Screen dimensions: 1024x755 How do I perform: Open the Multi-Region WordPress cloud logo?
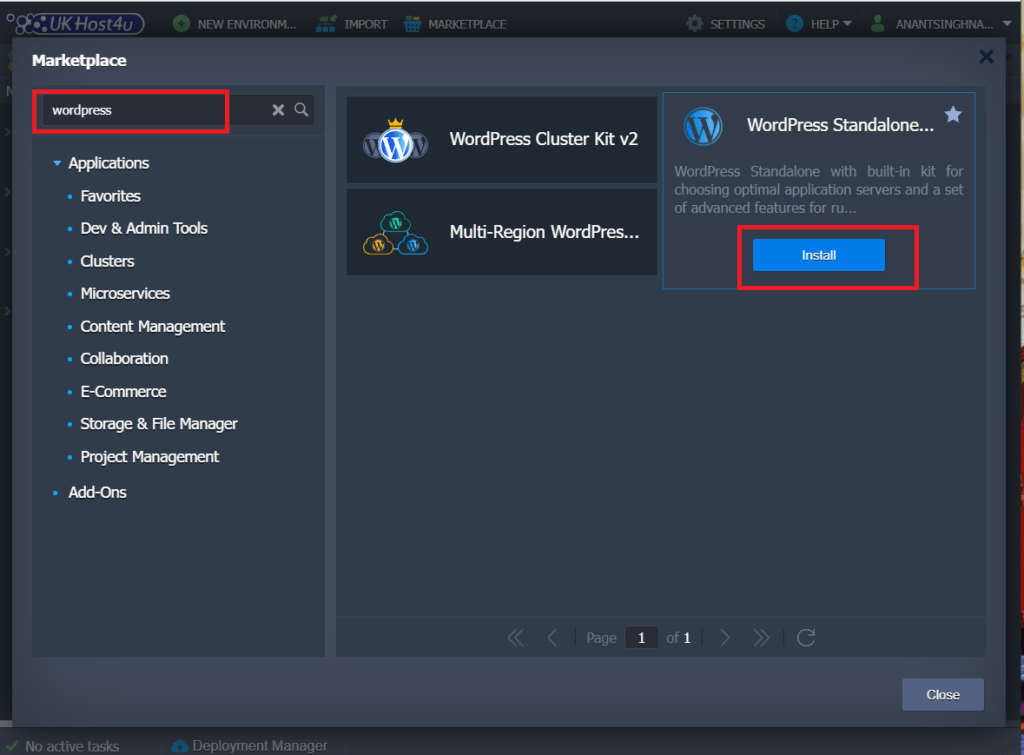click(395, 233)
